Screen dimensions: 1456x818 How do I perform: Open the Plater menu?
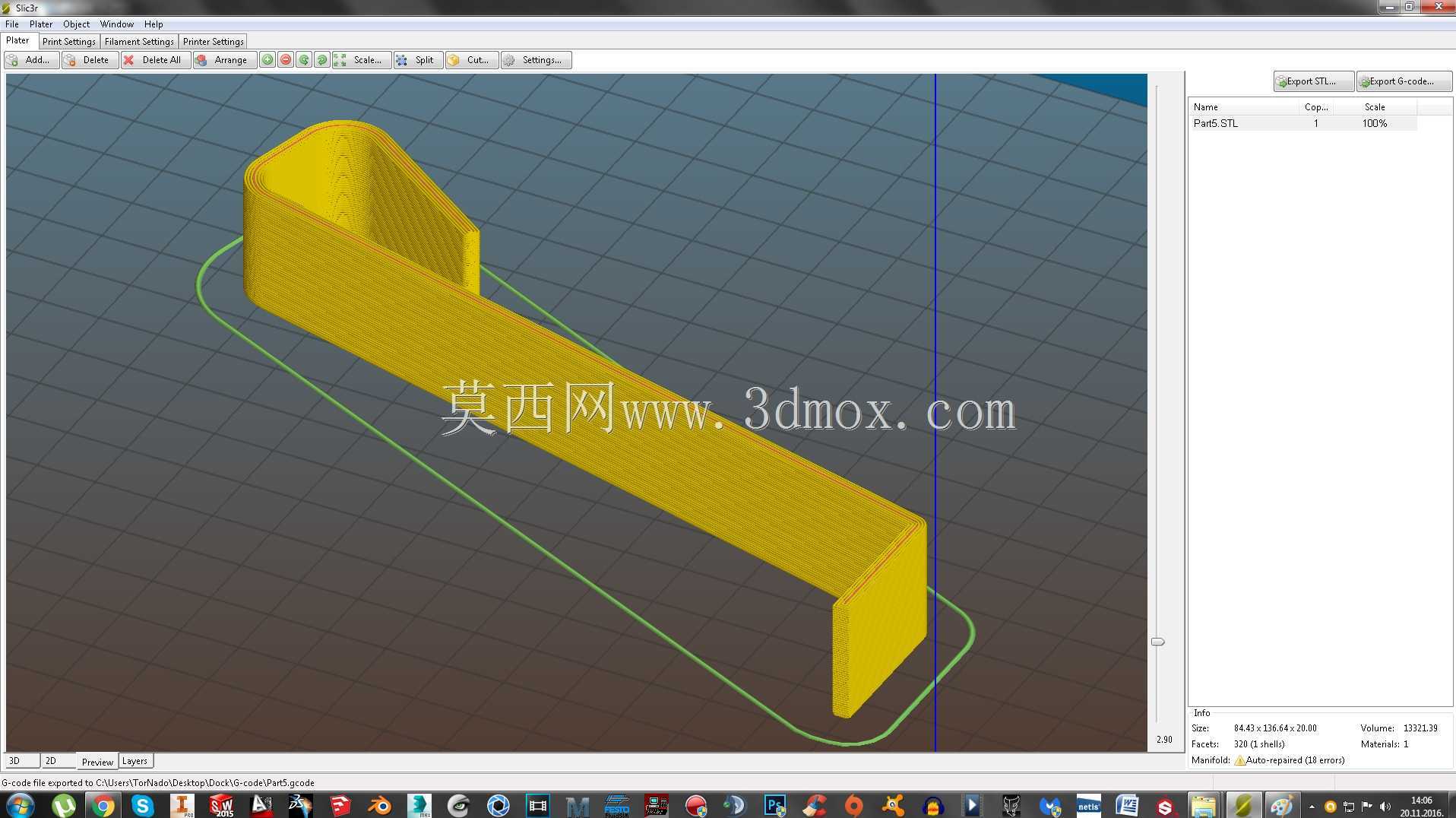coord(41,24)
